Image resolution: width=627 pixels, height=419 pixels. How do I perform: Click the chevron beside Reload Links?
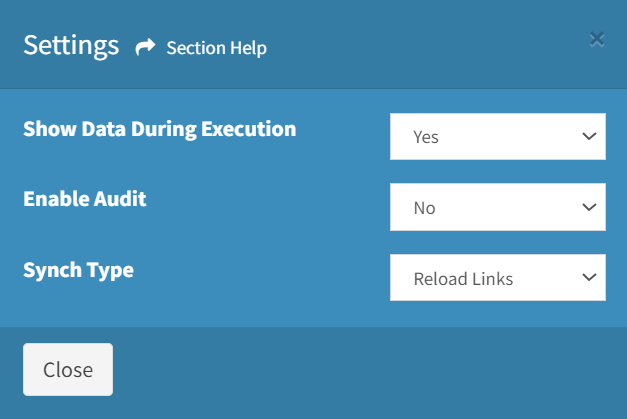(x=589, y=277)
